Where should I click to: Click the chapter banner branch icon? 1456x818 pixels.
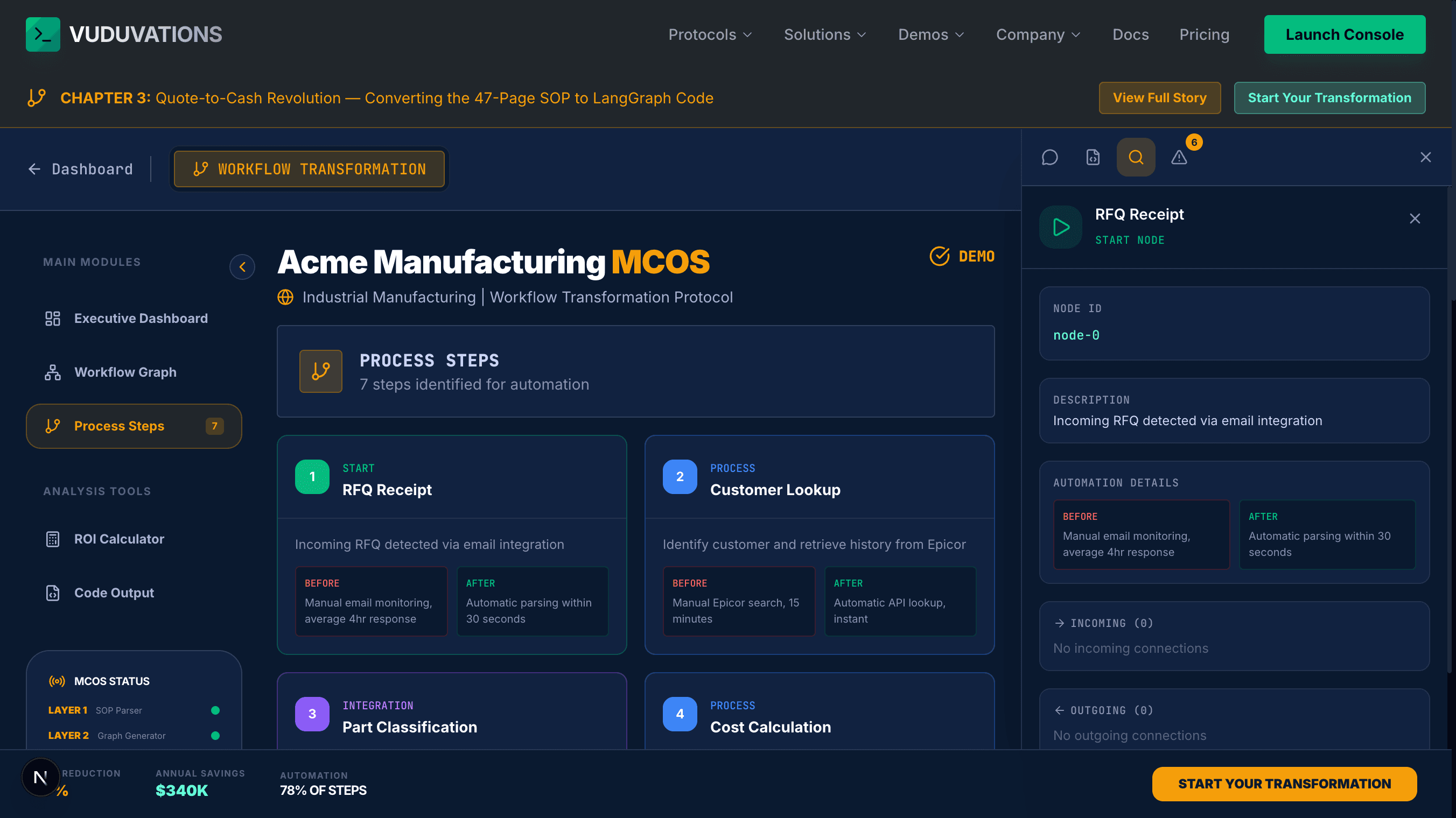point(37,98)
